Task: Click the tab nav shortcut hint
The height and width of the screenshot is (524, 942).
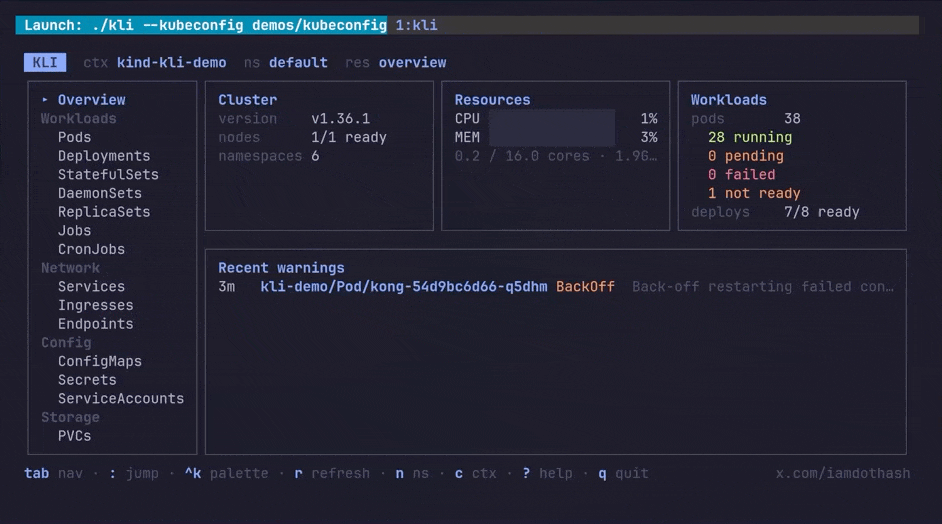Action: coord(53,473)
